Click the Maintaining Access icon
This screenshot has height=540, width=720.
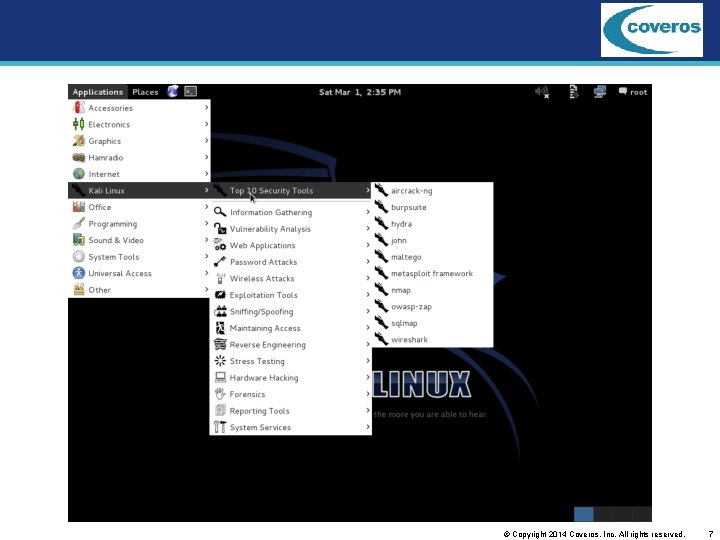220,327
